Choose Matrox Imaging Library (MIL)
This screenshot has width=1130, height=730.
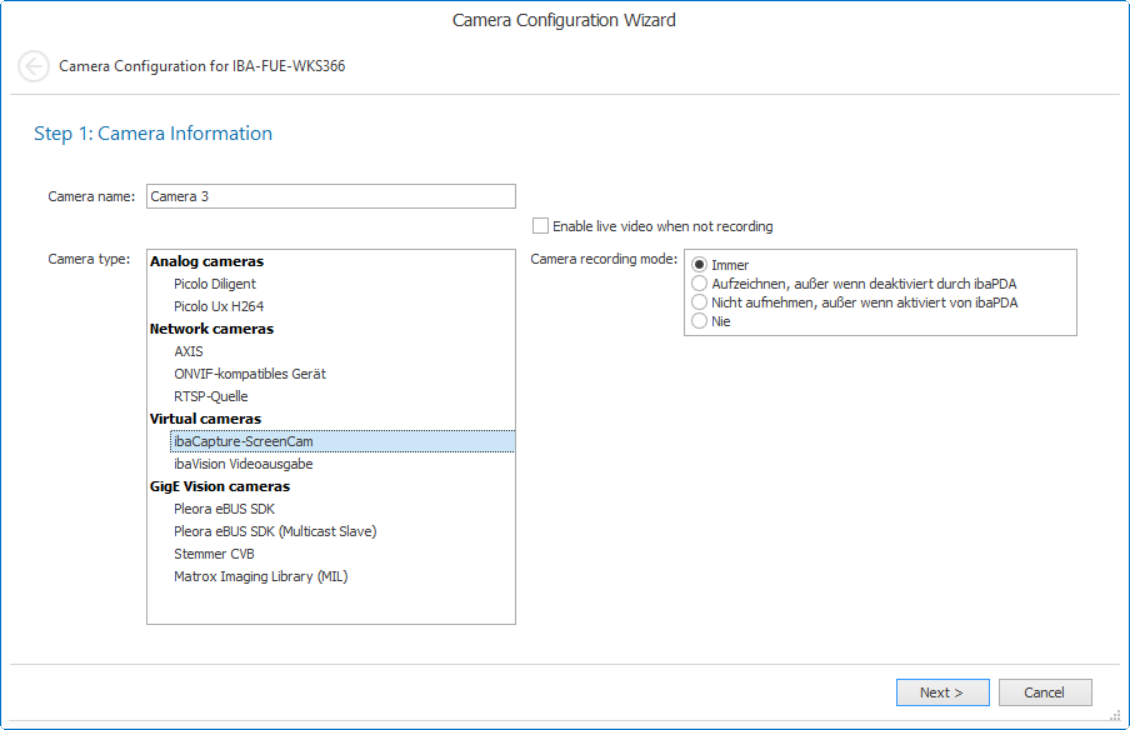click(261, 576)
